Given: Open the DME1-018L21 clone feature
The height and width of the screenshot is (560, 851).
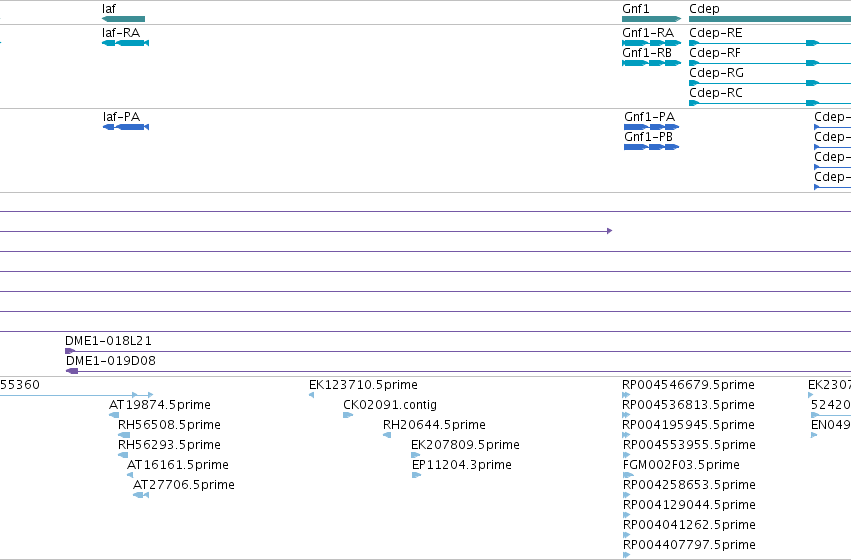Looking at the screenshot, I should pyautogui.click(x=458, y=351).
